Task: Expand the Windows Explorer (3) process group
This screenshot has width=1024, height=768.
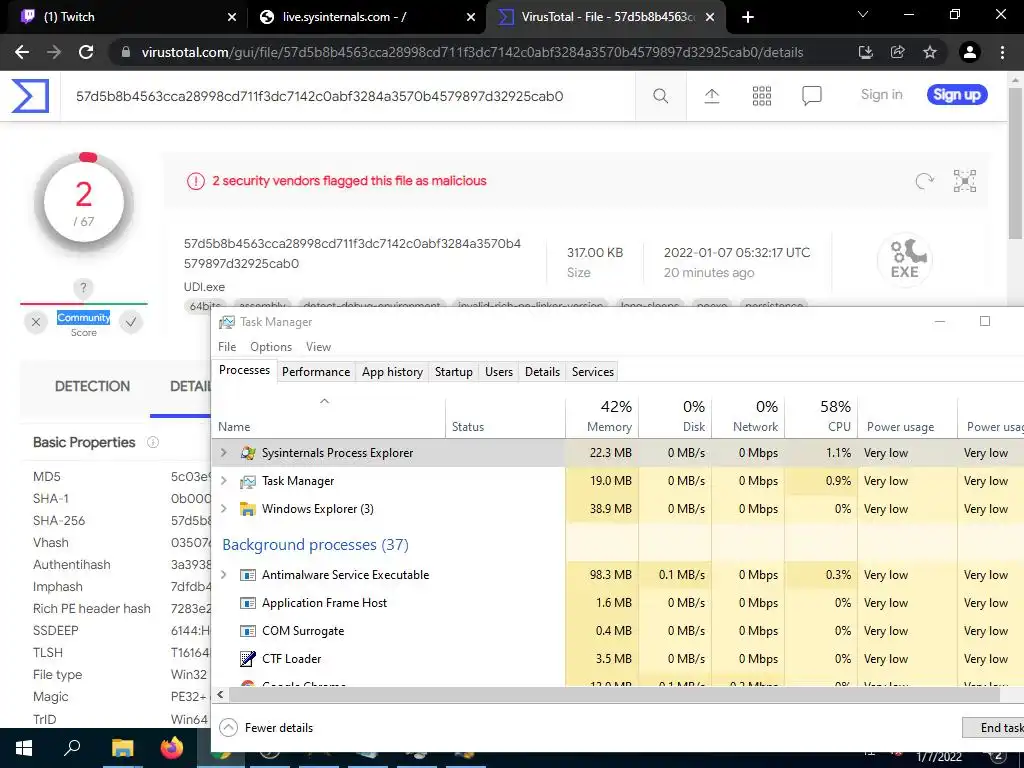Action: pos(224,509)
